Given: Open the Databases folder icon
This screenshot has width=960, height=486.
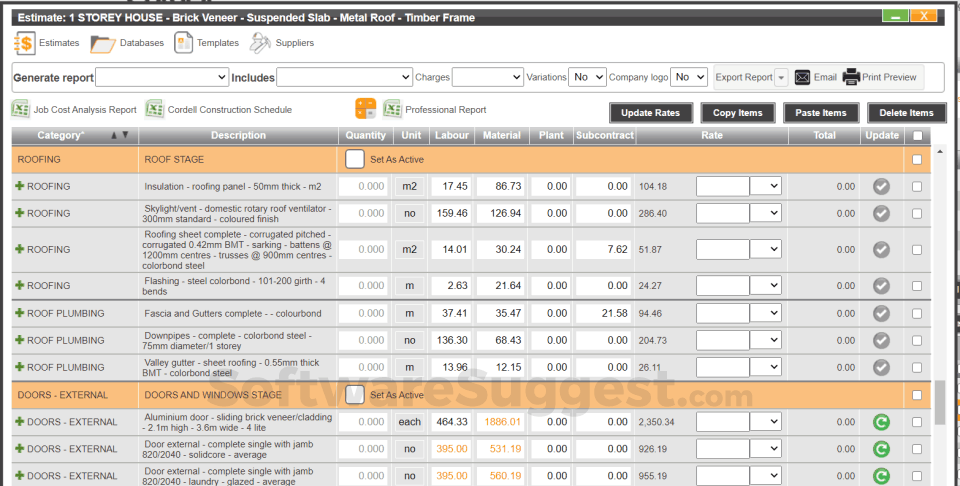Looking at the screenshot, I should point(103,44).
